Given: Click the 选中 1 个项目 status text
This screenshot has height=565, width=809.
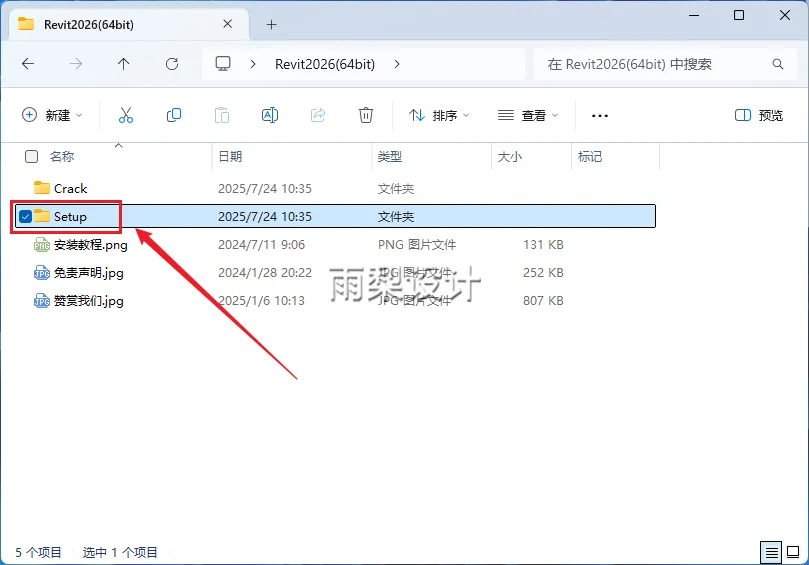Looking at the screenshot, I should [120, 553].
